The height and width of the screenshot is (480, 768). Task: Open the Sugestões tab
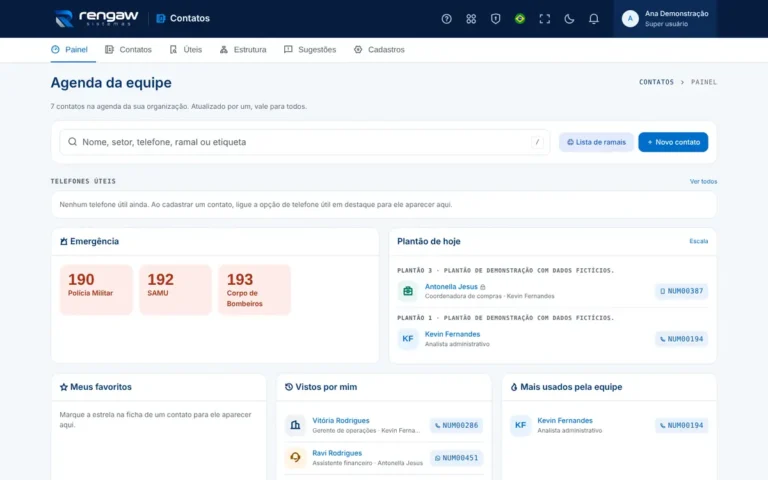click(x=310, y=49)
